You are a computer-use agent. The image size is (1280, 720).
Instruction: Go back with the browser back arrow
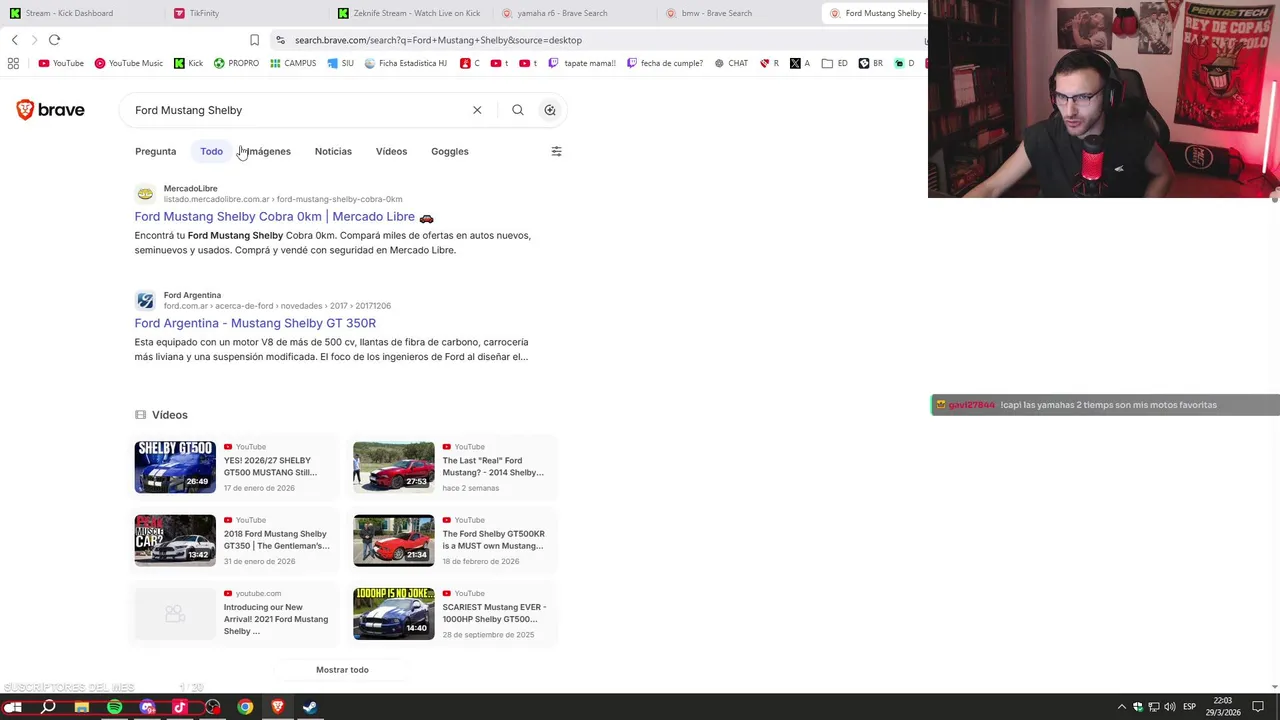click(15, 40)
